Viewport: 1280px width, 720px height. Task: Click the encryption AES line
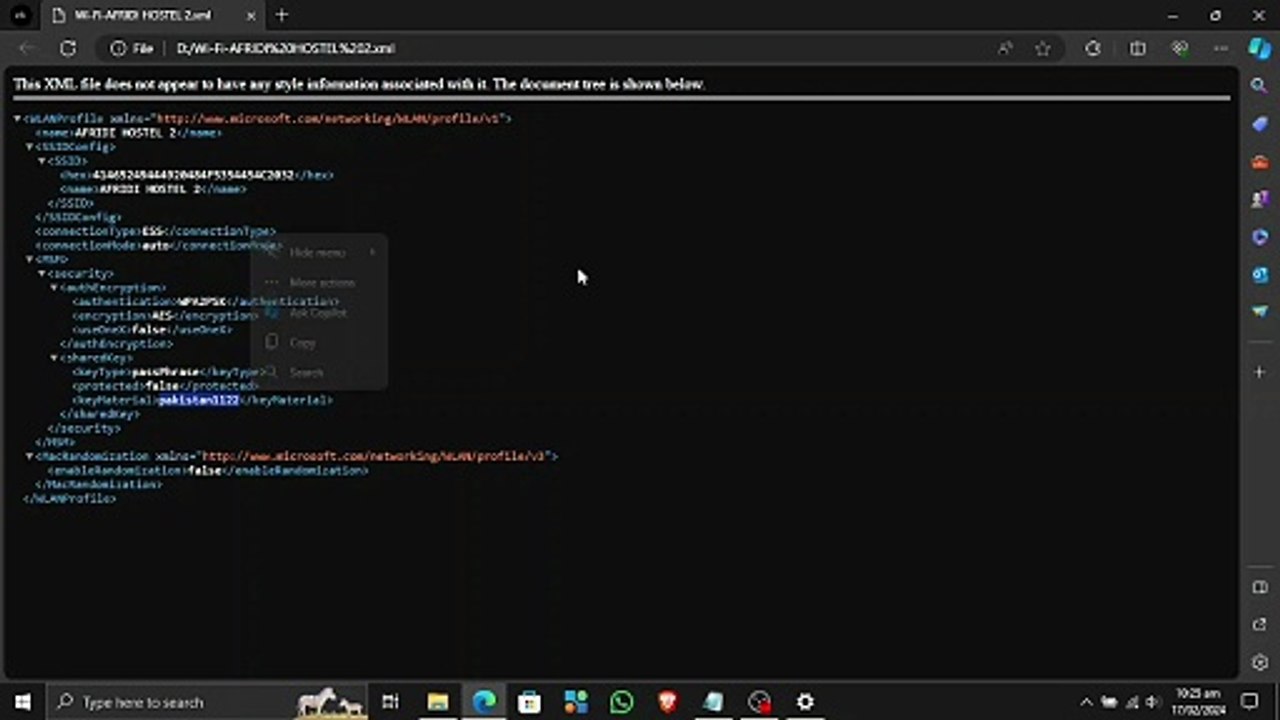point(165,315)
